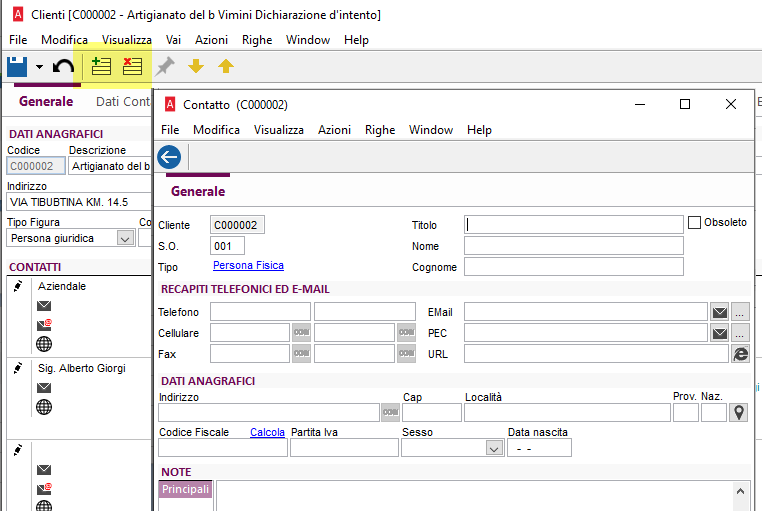Edit the Sig. Alberto Giorgi contact pencil icon
Image resolution: width=762 pixels, height=511 pixels.
pyautogui.click(x=18, y=369)
